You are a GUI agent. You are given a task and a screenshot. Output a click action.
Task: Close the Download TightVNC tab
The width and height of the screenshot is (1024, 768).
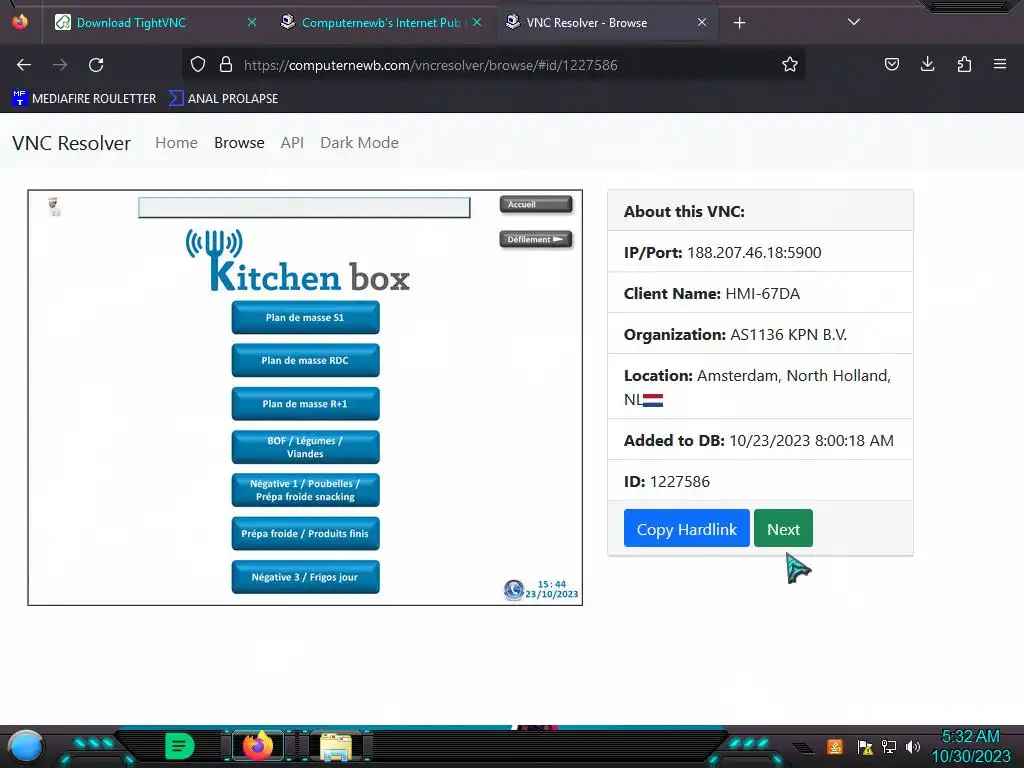coord(251,22)
